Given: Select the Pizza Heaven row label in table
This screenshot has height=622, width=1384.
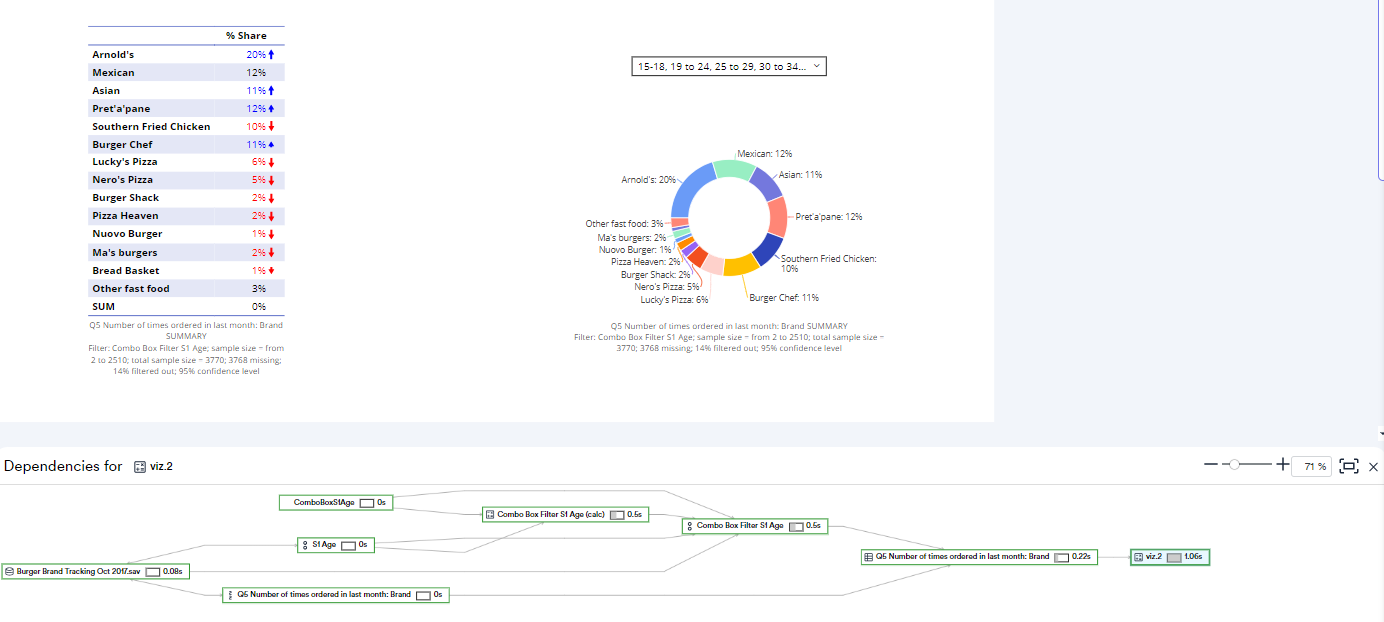Looking at the screenshot, I should tap(125, 215).
